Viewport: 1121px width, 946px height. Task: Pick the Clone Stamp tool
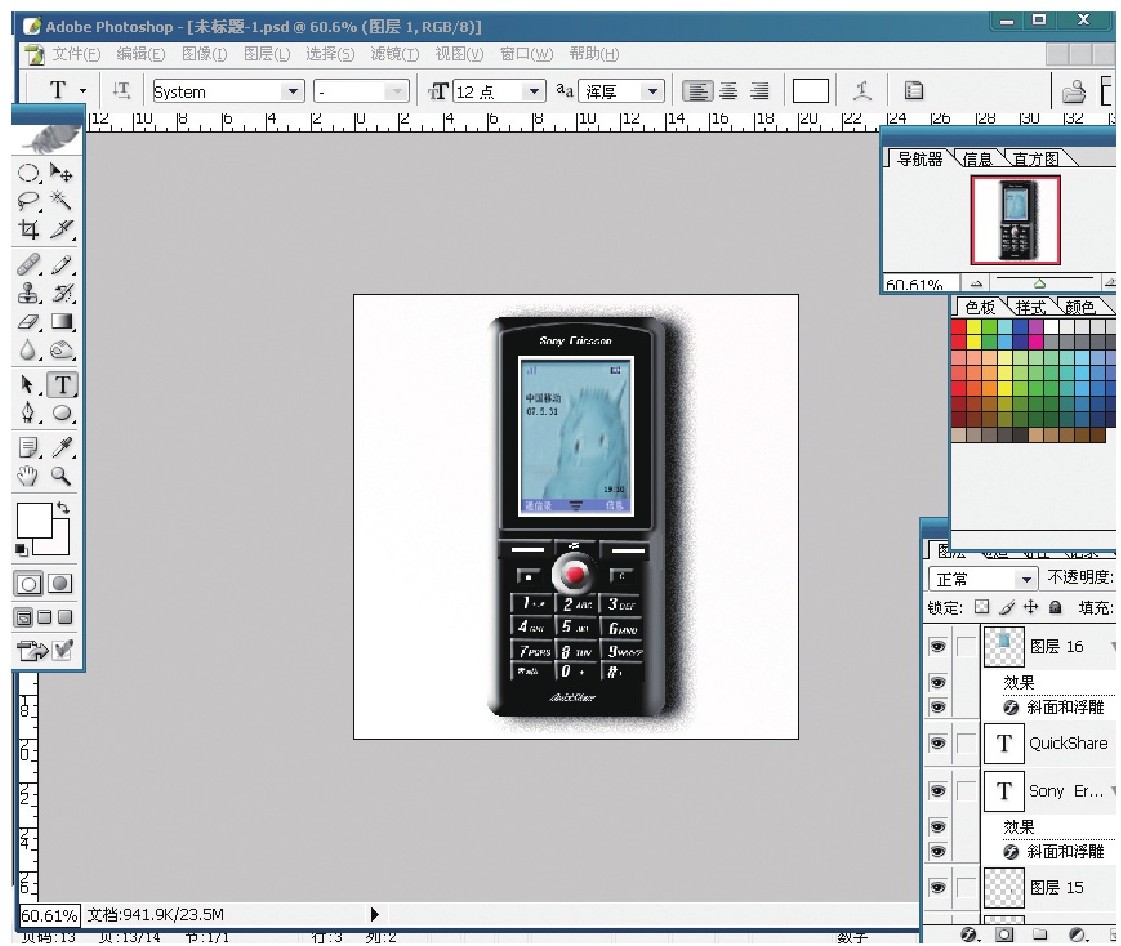point(29,292)
